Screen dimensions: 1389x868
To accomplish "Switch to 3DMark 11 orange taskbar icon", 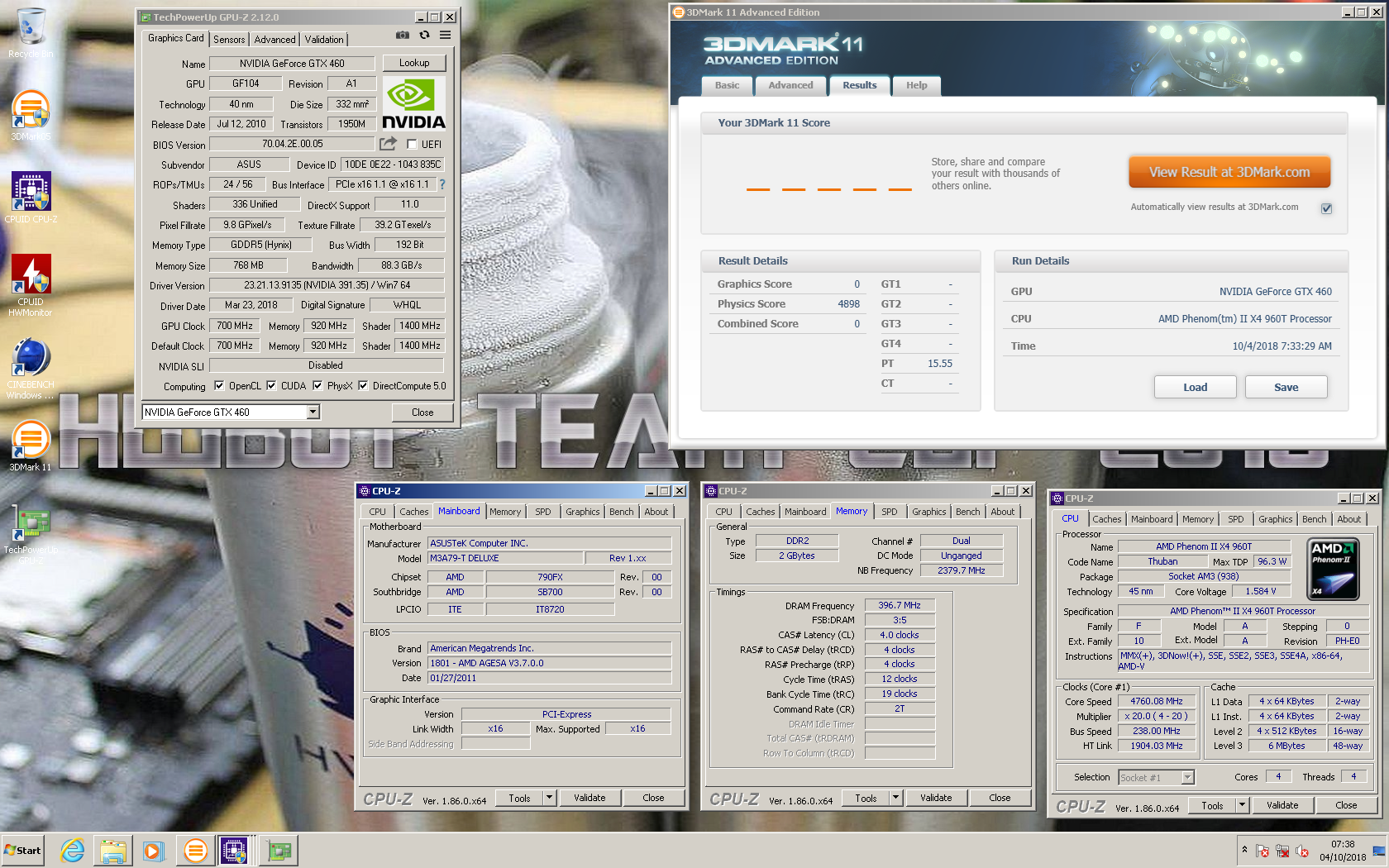I will 195,850.
